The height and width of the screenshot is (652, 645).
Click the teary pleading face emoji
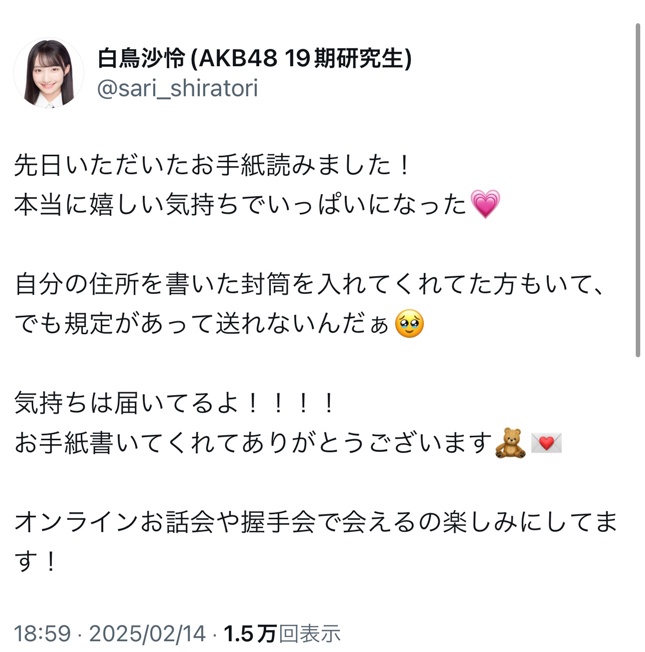tap(410, 323)
